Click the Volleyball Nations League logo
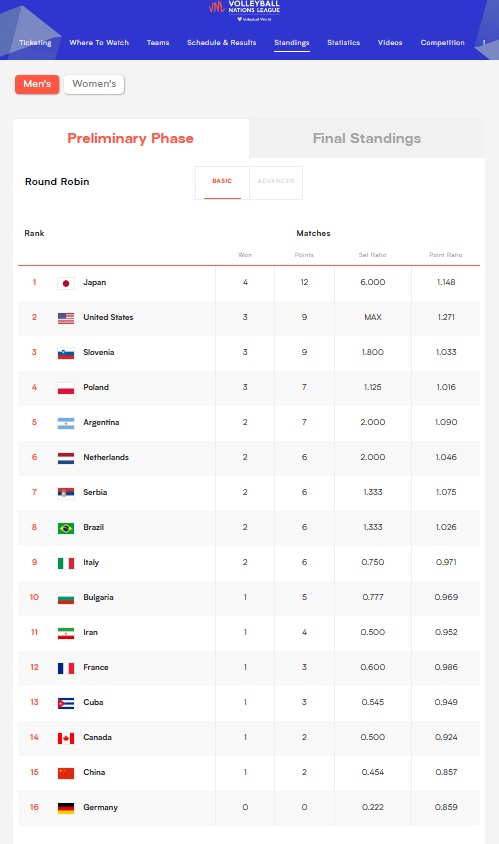499x844 pixels. click(x=244, y=10)
